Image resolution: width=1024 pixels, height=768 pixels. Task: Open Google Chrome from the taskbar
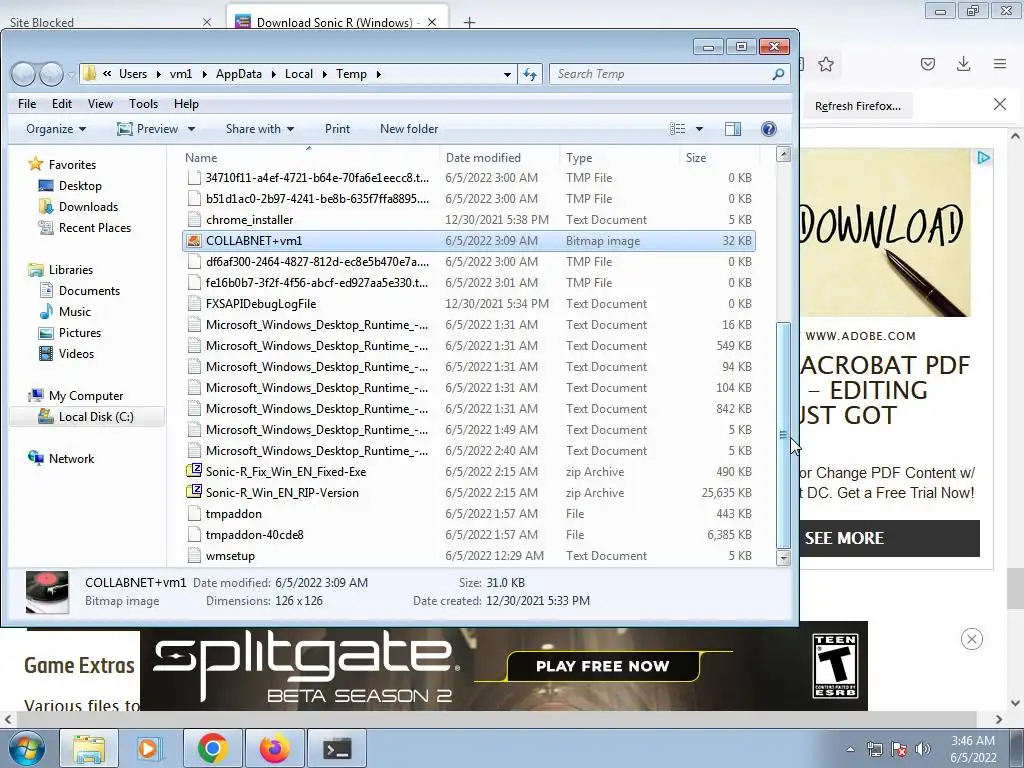click(212, 748)
